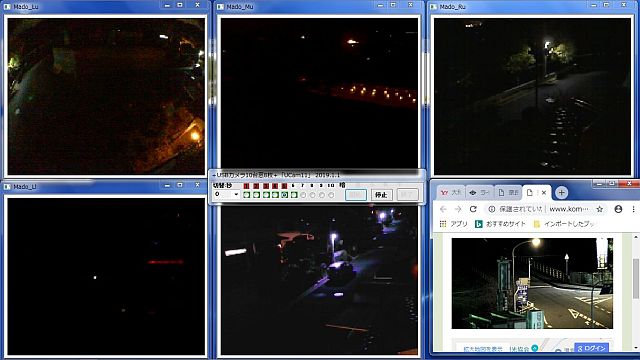
Task: Maximize the Mado_Mu window
Action: tap(393, 5)
